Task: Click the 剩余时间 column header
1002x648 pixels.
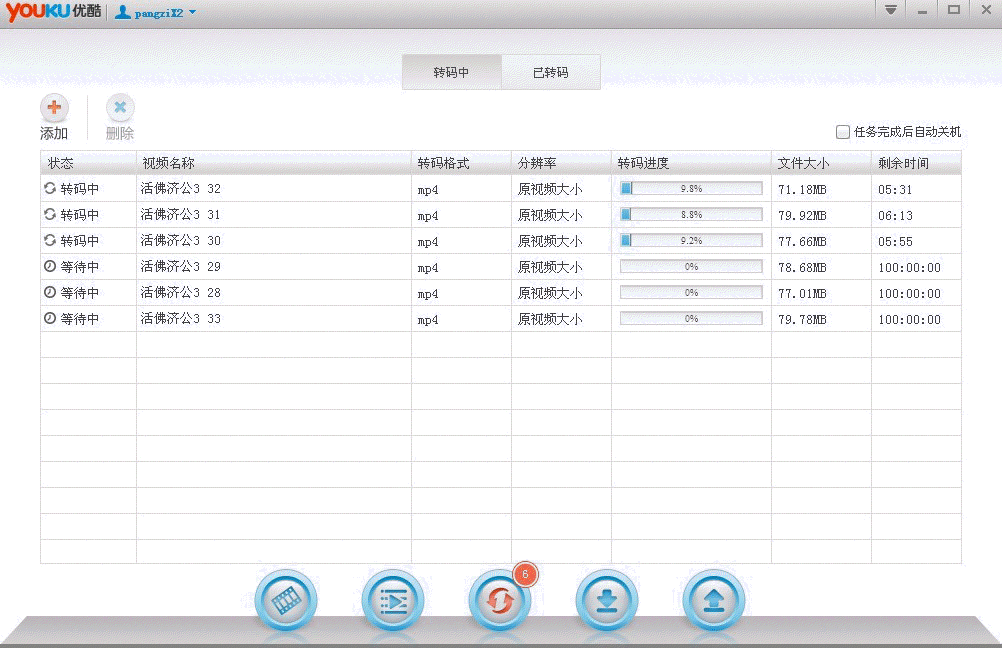Action: pos(916,163)
